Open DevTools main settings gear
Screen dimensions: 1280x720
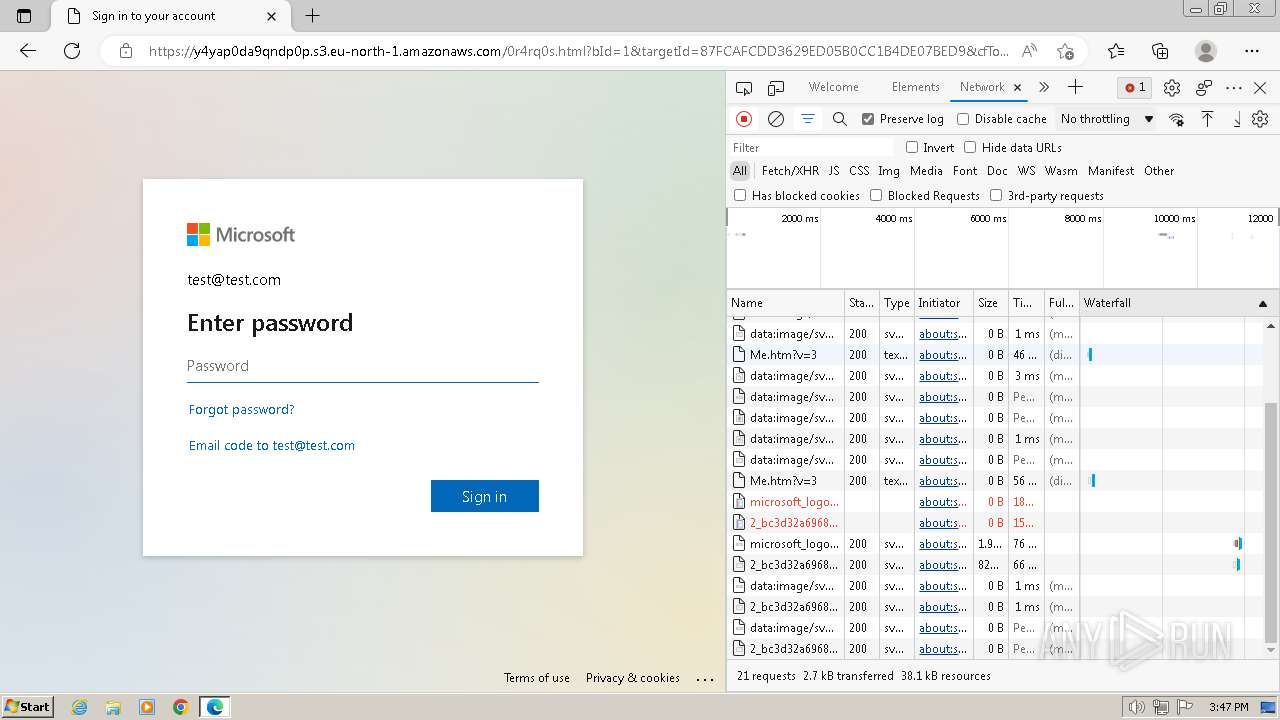click(1172, 88)
